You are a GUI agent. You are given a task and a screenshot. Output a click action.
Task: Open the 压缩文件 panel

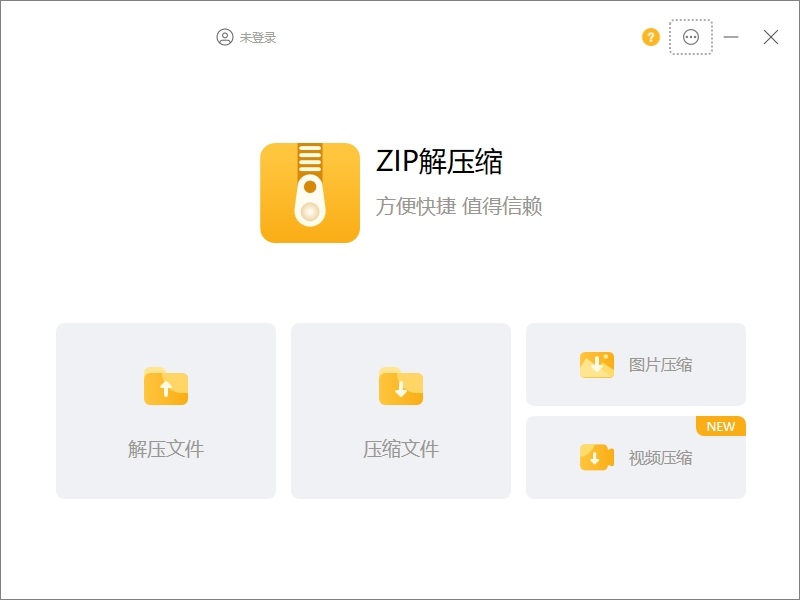point(399,410)
